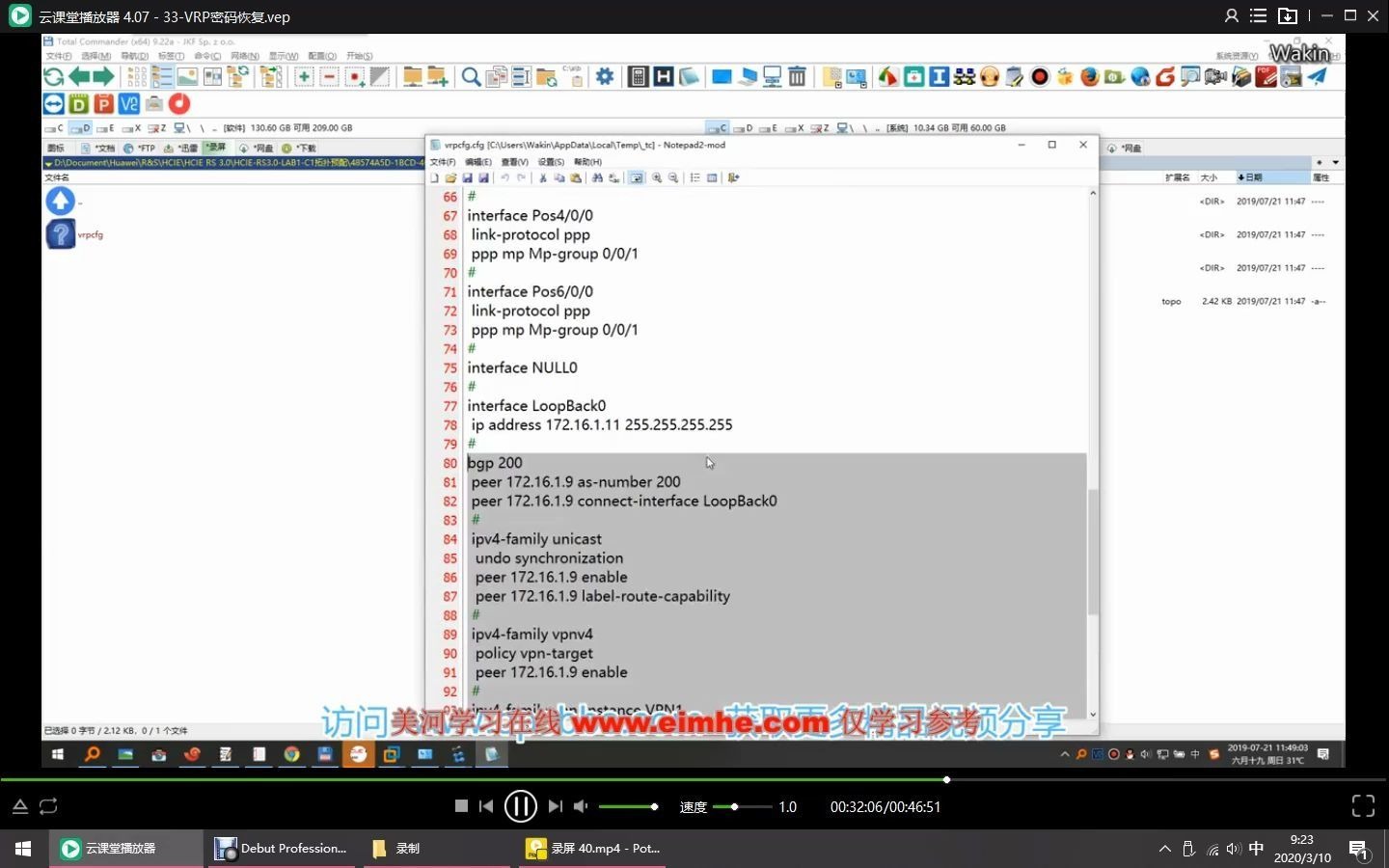
Task: Click Notepad2 cut scissors icon
Action: (543, 178)
